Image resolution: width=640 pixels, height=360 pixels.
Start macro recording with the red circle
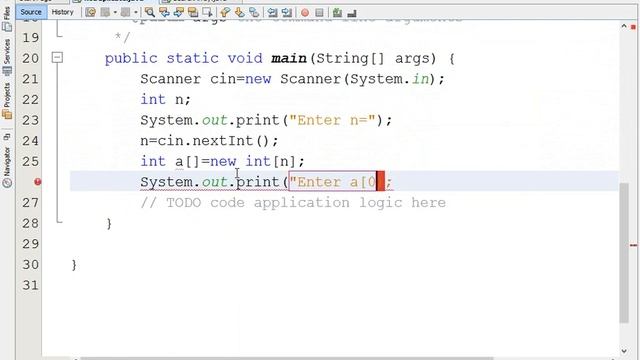tap(305, 13)
